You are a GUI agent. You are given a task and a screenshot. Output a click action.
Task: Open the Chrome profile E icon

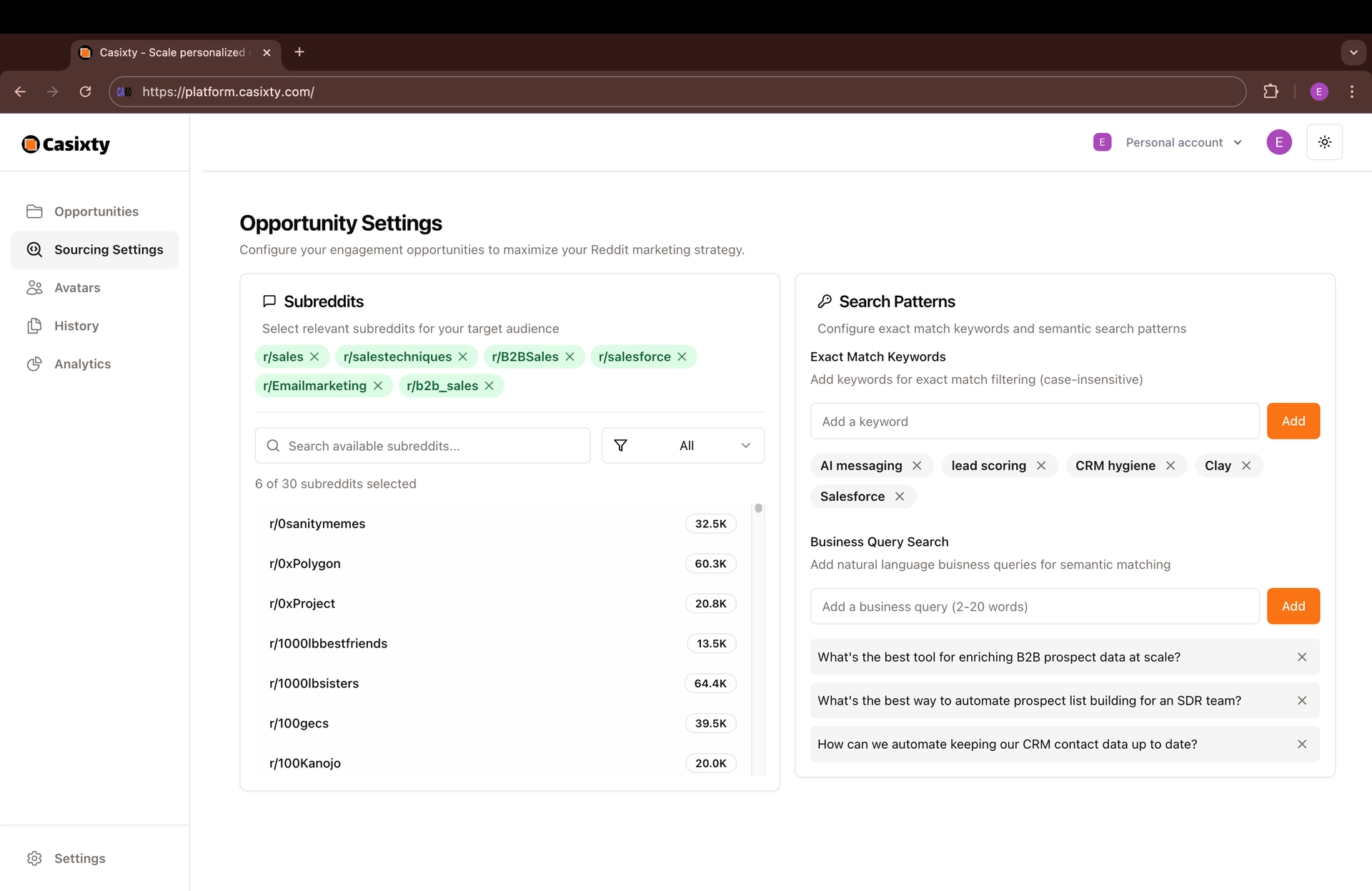1319,91
